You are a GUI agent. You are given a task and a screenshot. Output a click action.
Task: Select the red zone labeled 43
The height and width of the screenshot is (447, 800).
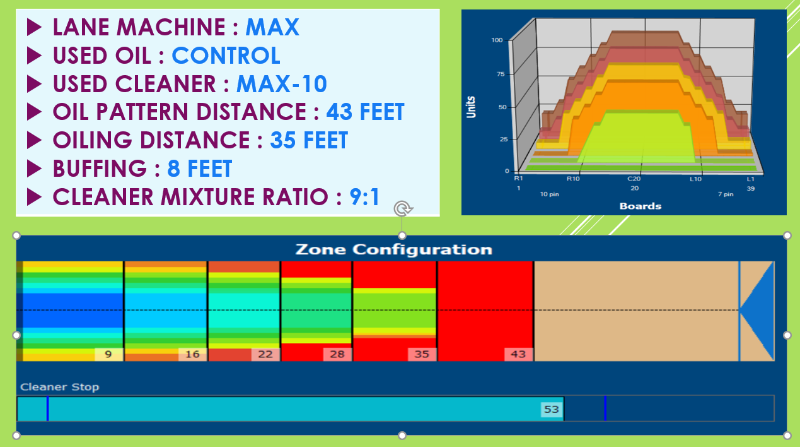[x=485, y=310]
